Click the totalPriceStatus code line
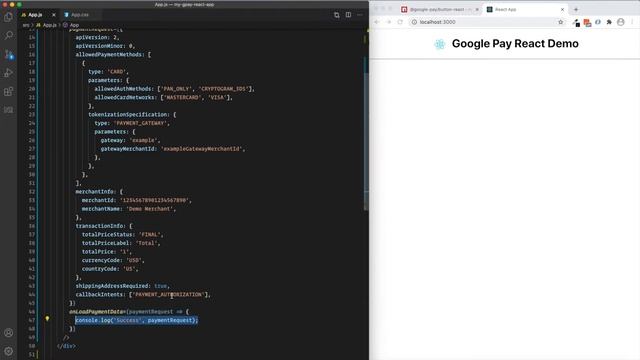This screenshot has width=640, height=360. 122,235
